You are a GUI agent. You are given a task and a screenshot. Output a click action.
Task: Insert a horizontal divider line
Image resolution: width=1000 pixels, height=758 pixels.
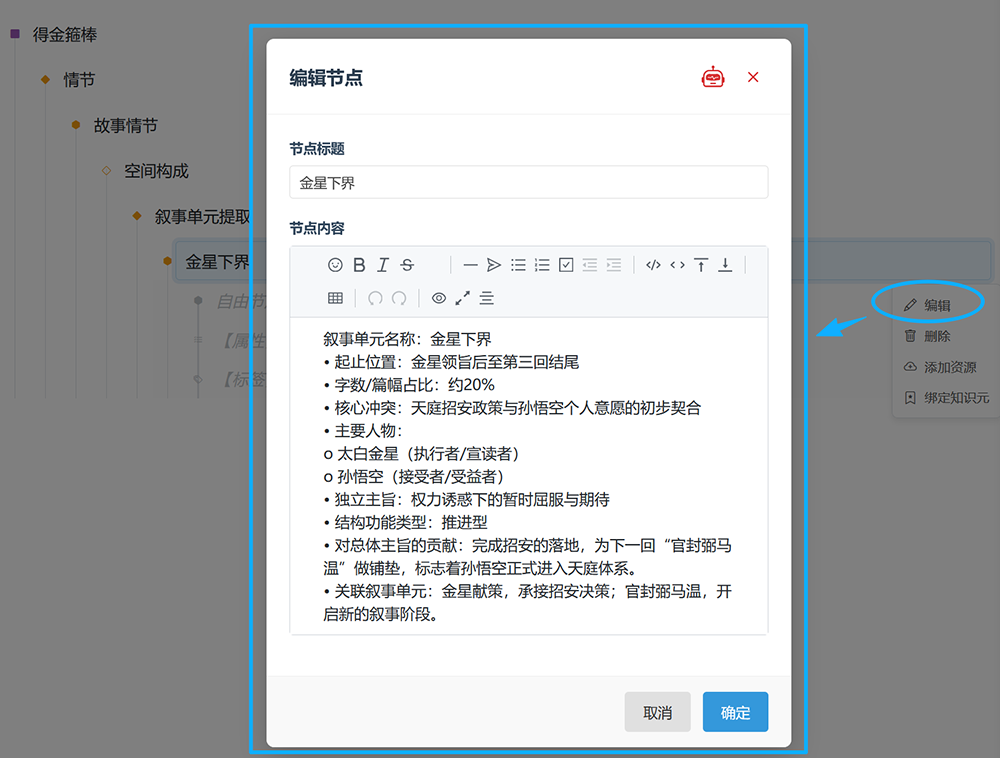pos(471,265)
